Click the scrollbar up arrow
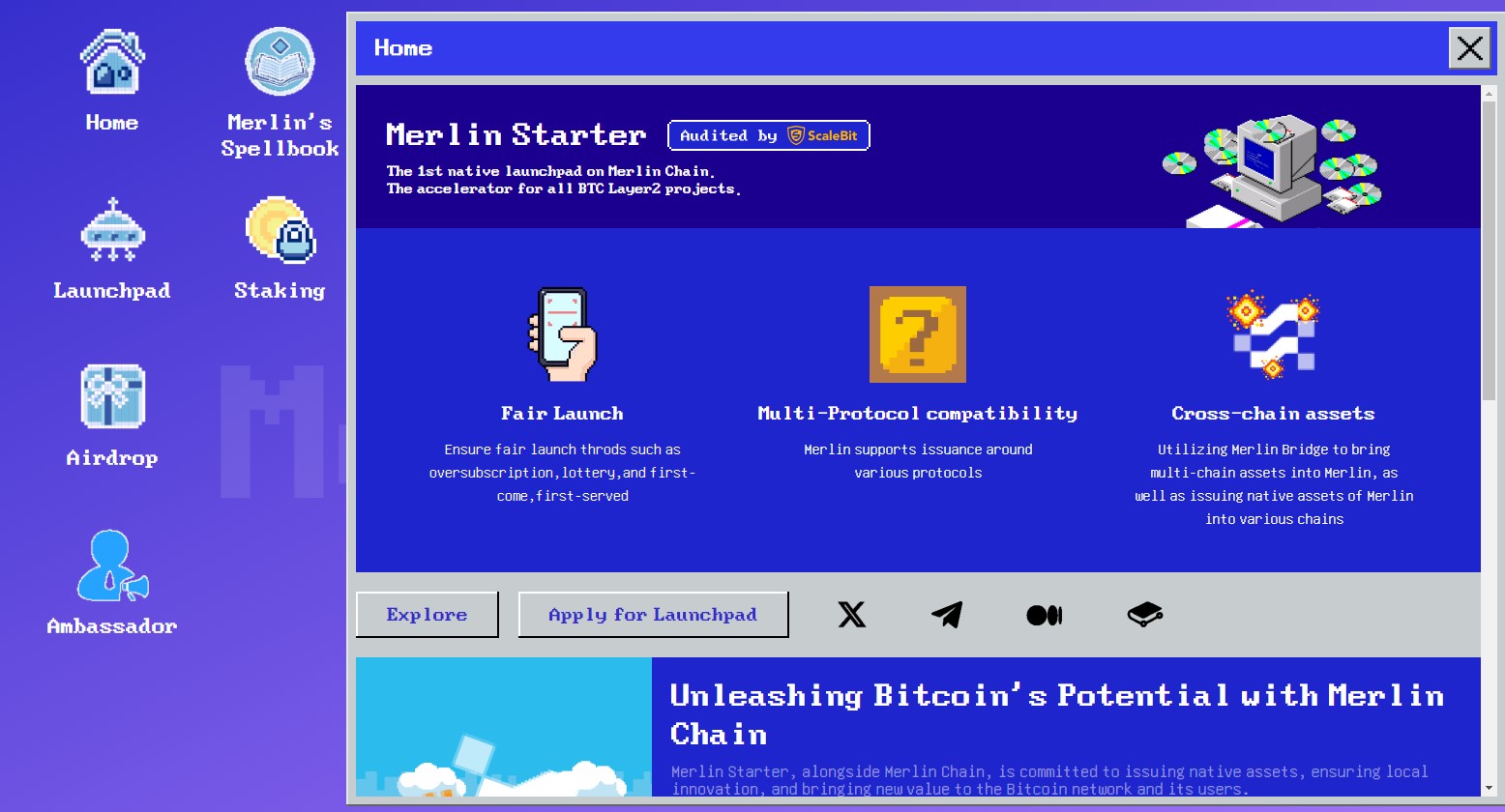Screen dimensions: 1505x812 tap(1489, 92)
